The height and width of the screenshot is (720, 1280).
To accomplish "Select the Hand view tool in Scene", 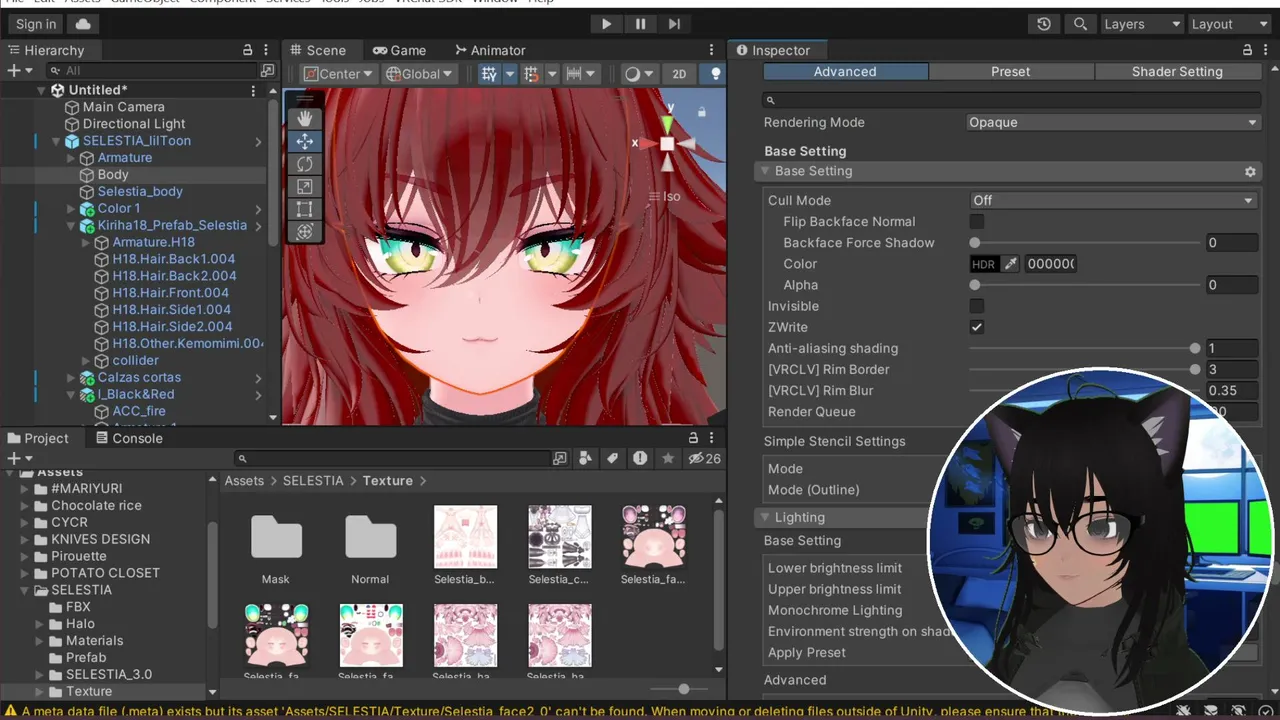I will pyautogui.click(x=305, y=119).
